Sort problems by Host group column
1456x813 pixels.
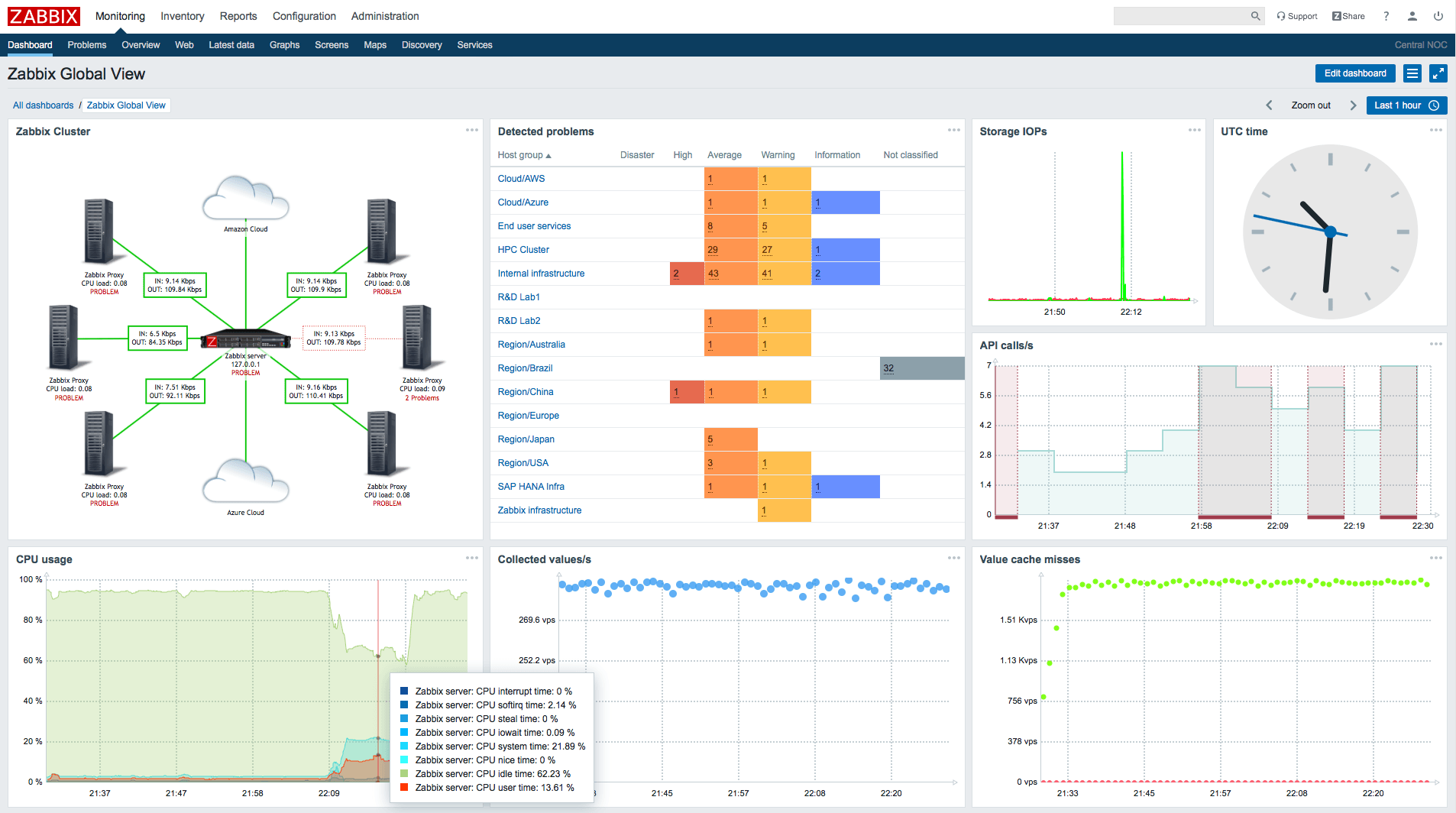524,155
